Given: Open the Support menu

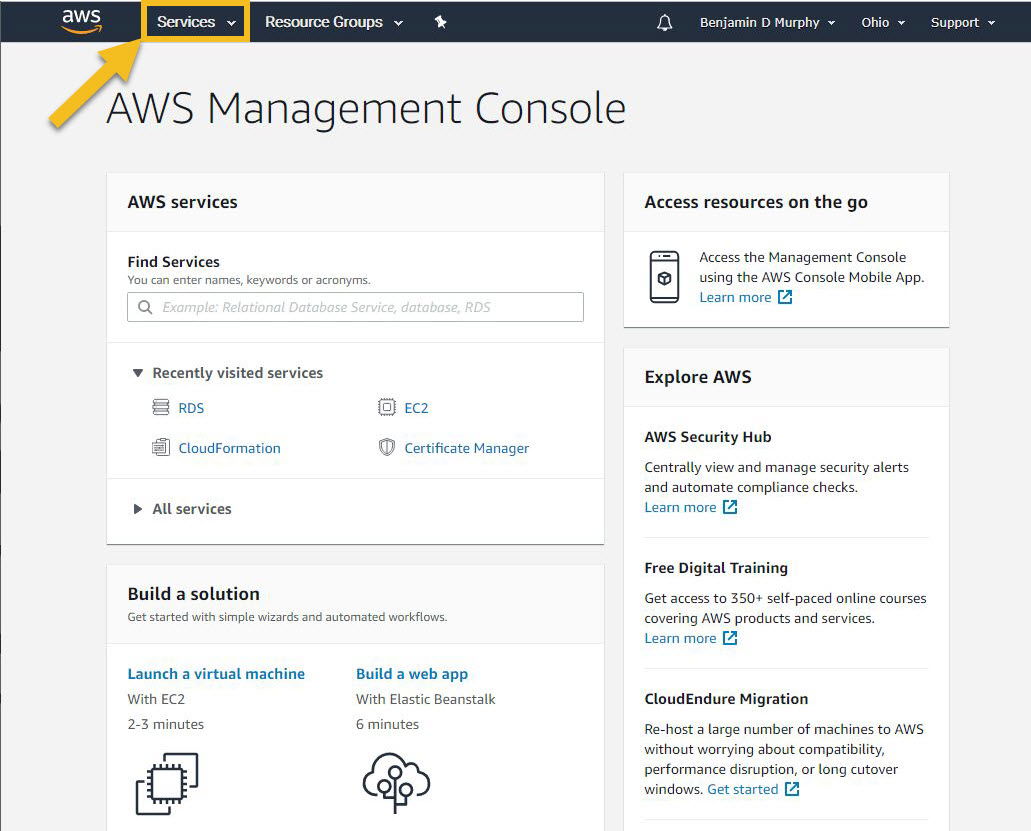Looking at the screenshot, I should click(963, 22).
